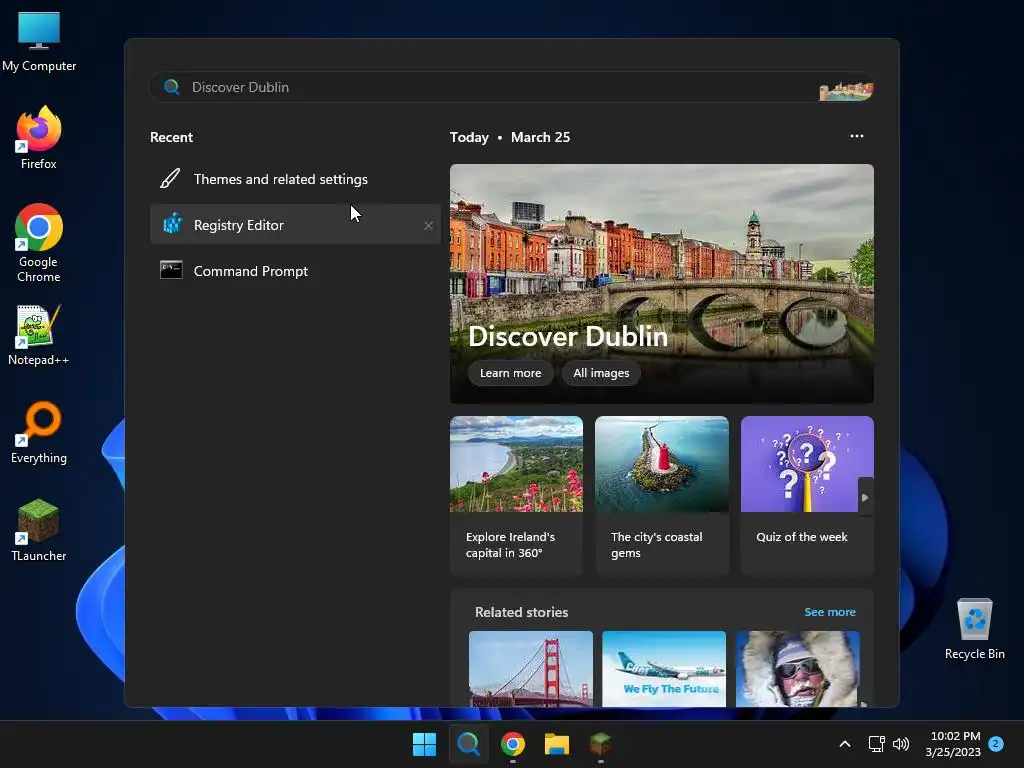
Task: Open network status tray icon
Action: (876, 744)
